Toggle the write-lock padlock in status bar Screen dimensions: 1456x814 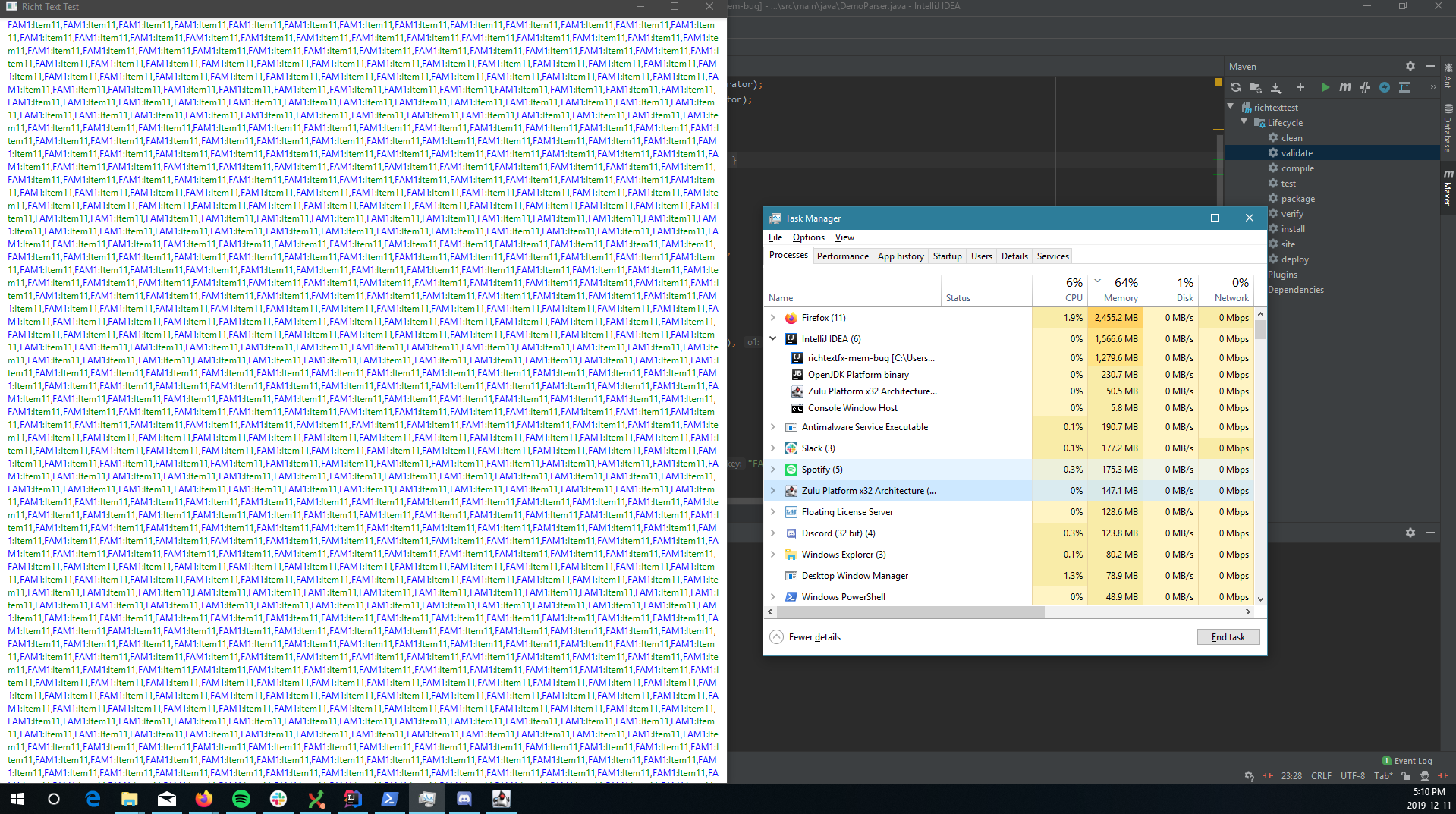point(1406,776)
